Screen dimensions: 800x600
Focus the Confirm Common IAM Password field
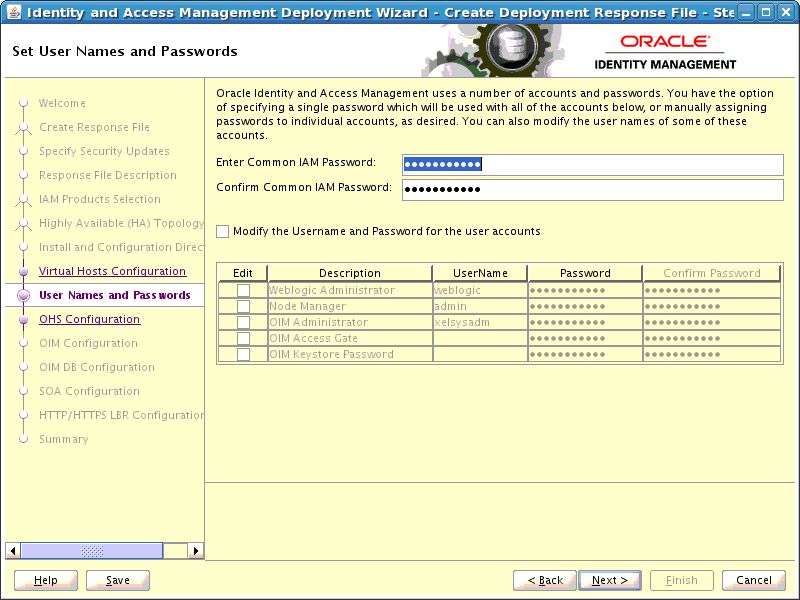pyautogui.click(x=593, y=190)
